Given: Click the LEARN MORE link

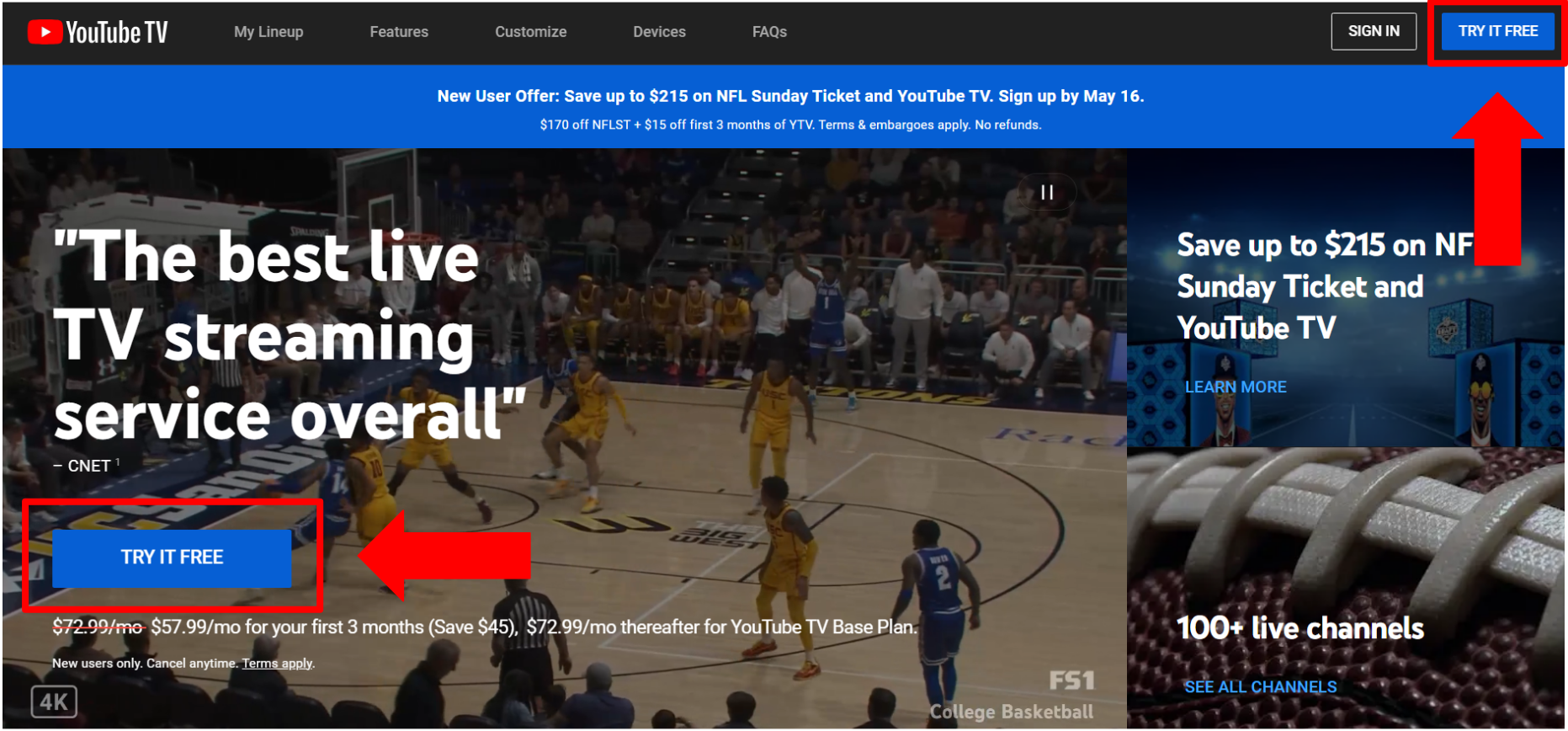Looking at the screenshot, I should pyautogui.click(x=1236, y=387).
